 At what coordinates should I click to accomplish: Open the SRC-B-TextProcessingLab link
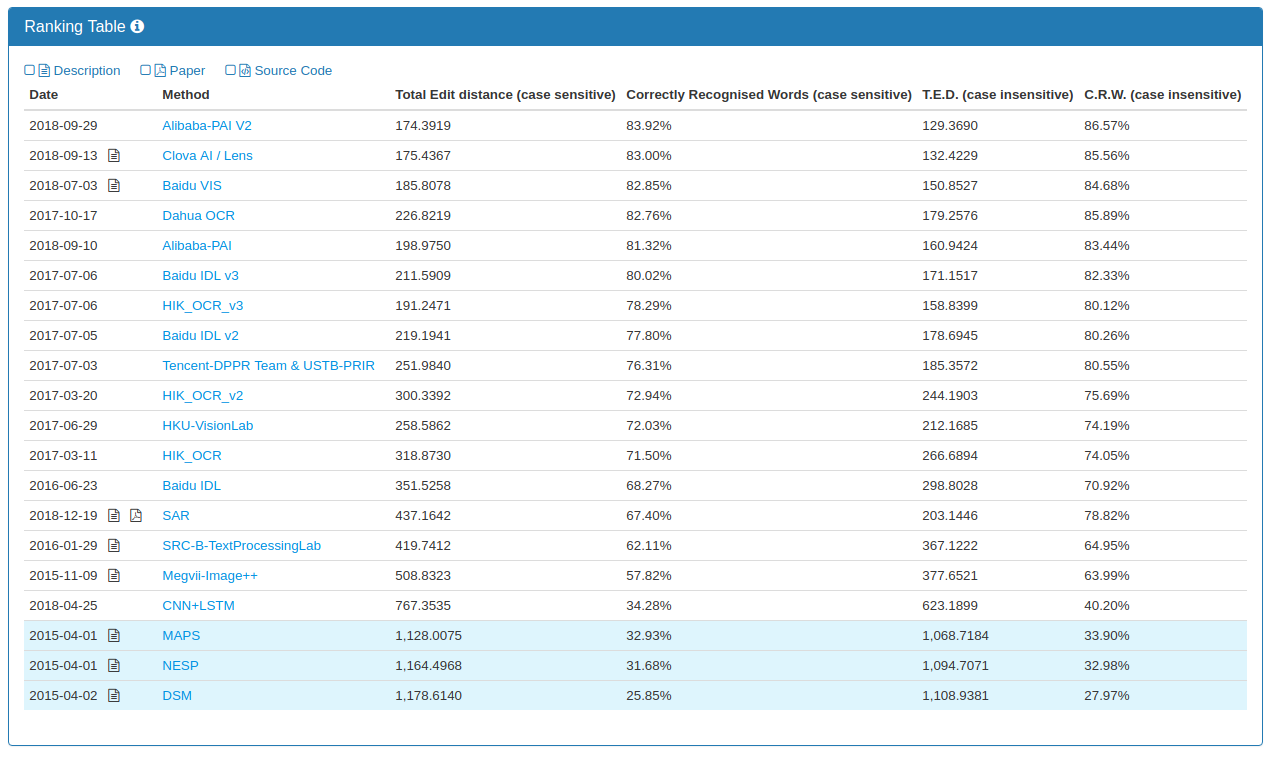coord(242,545)
